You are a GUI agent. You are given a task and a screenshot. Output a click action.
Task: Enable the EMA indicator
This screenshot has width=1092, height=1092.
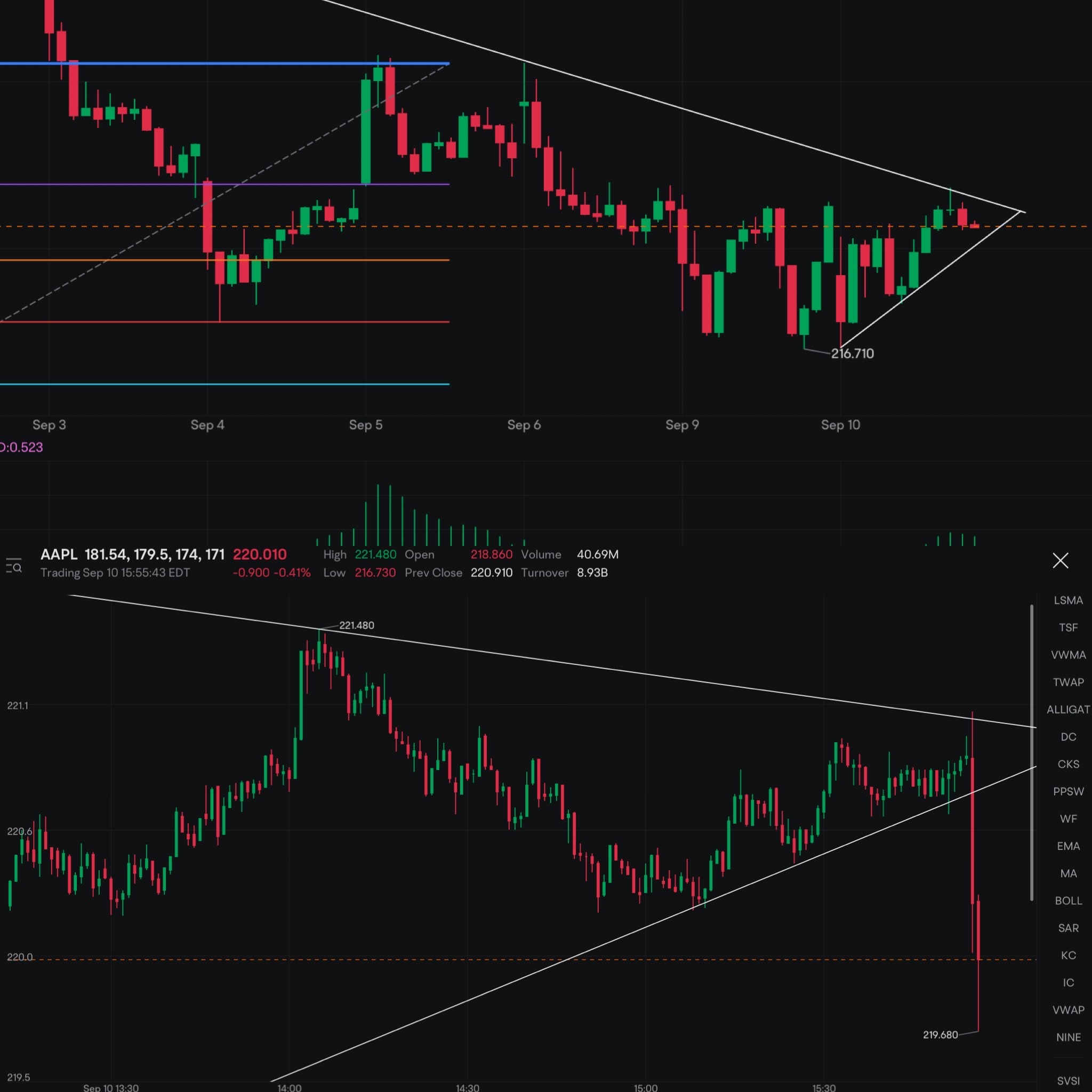point(1067,846)
